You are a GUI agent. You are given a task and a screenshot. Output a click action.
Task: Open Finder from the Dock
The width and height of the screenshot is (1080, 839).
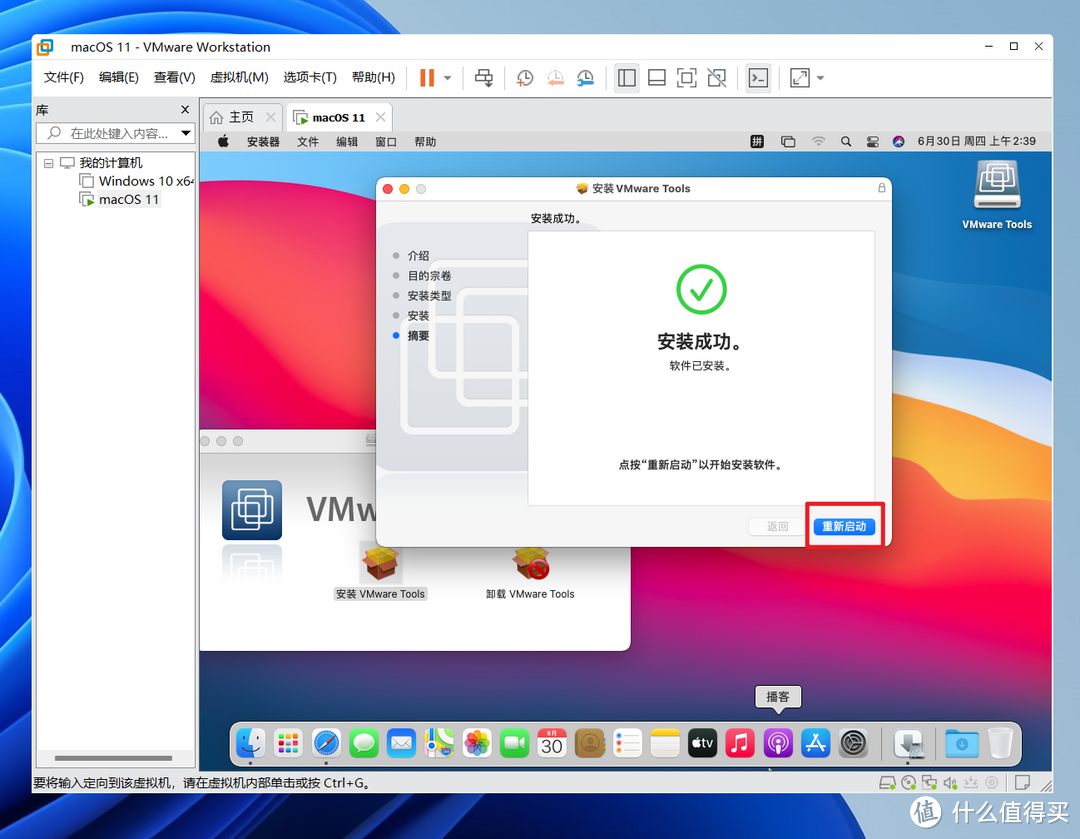250,744
